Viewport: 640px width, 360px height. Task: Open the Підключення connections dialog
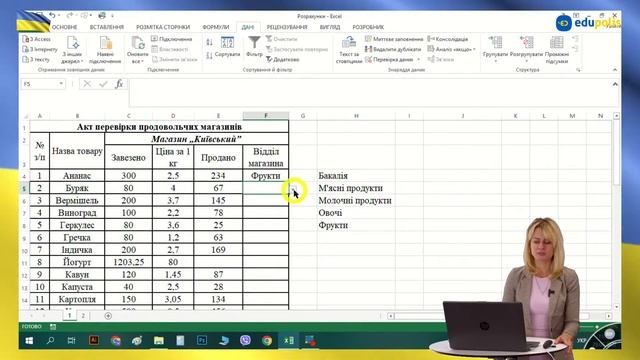pos(171,39)
